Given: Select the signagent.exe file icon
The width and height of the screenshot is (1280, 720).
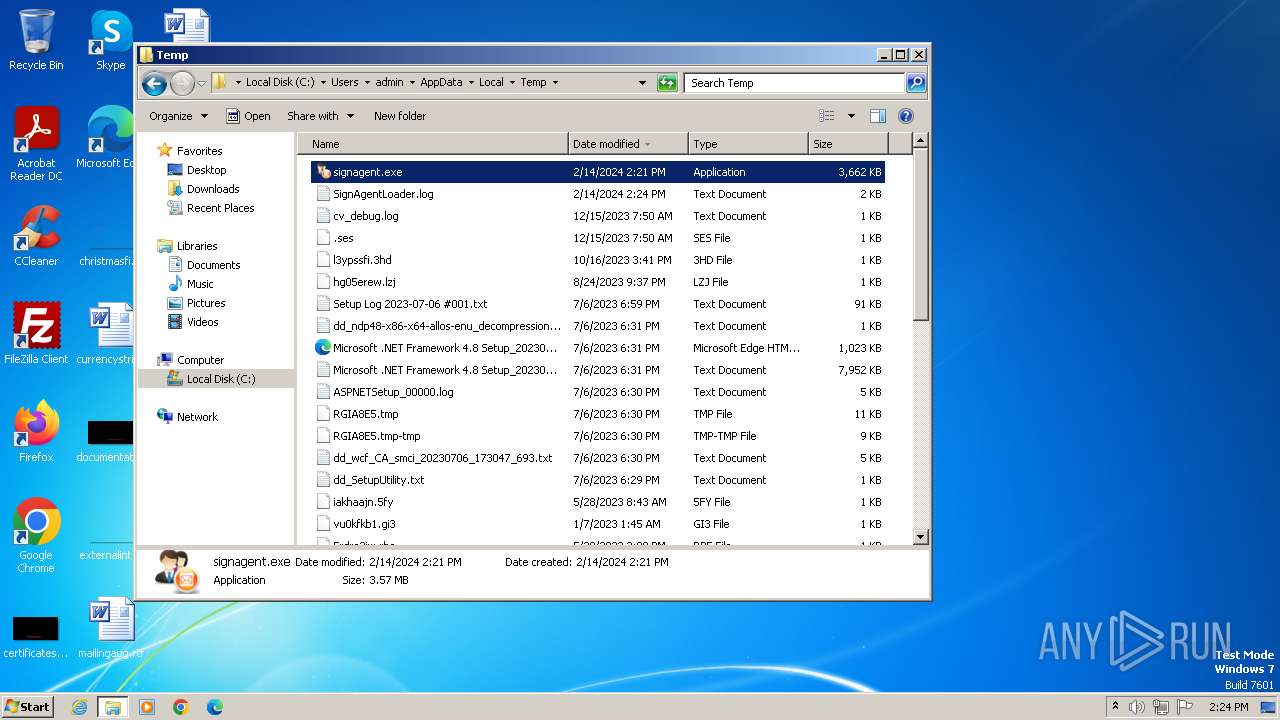Looking at the screenshot, I should 323,172.
